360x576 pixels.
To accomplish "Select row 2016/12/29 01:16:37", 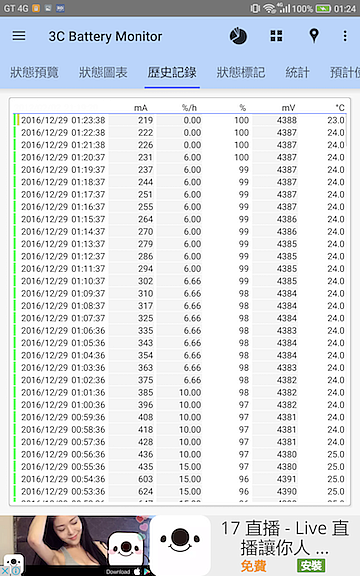I will [x=180, y=207].
